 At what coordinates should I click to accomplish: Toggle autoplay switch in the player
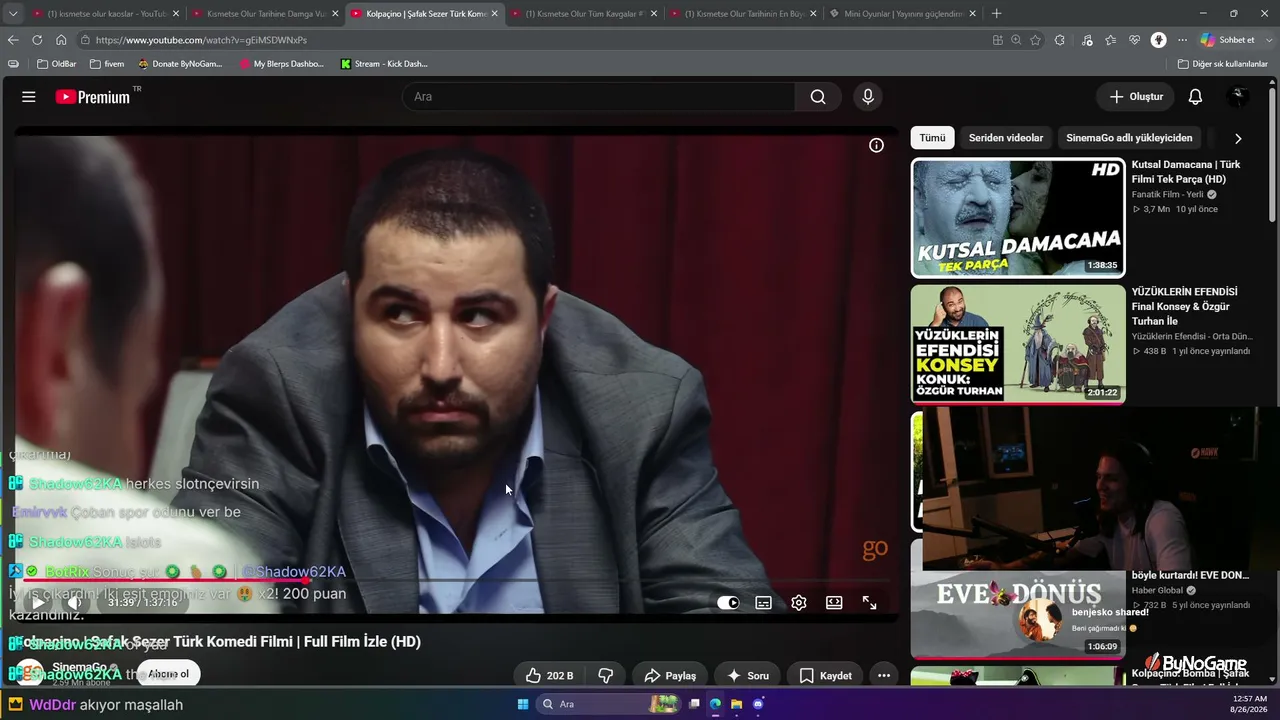(x=728, y=603)
